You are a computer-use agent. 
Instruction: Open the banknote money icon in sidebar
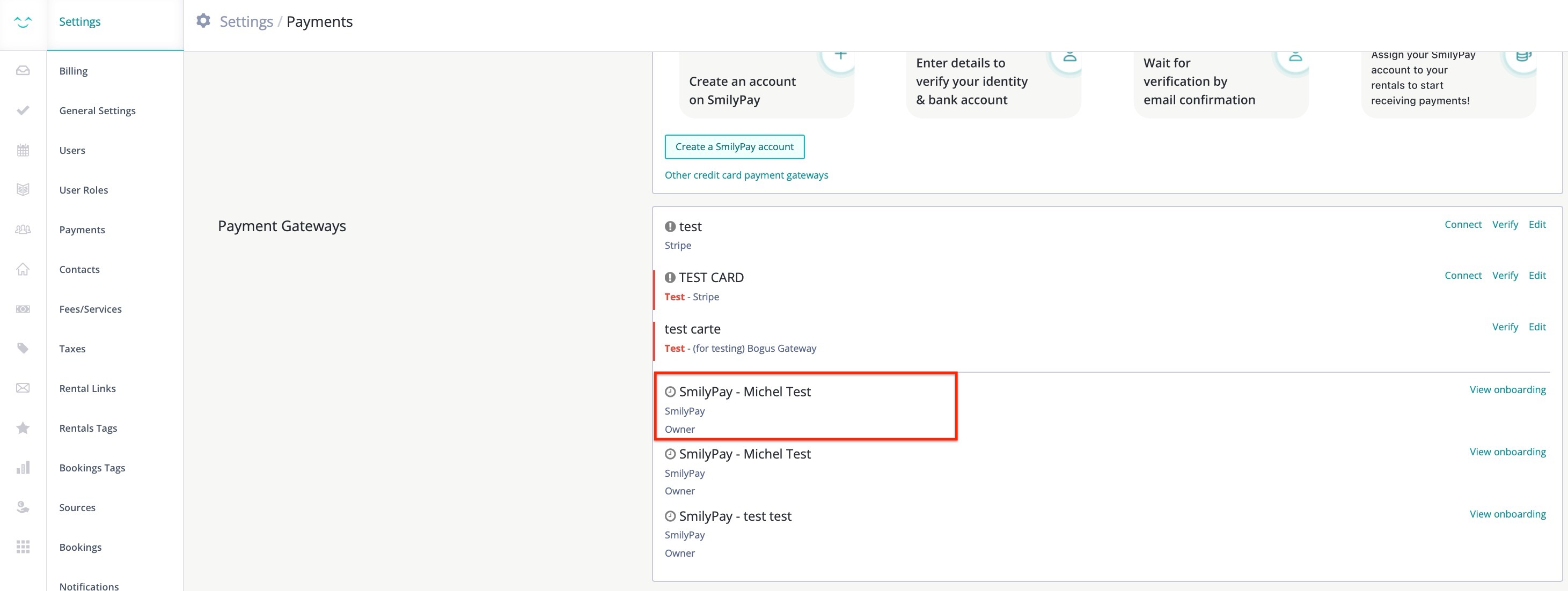coord(23,309)
